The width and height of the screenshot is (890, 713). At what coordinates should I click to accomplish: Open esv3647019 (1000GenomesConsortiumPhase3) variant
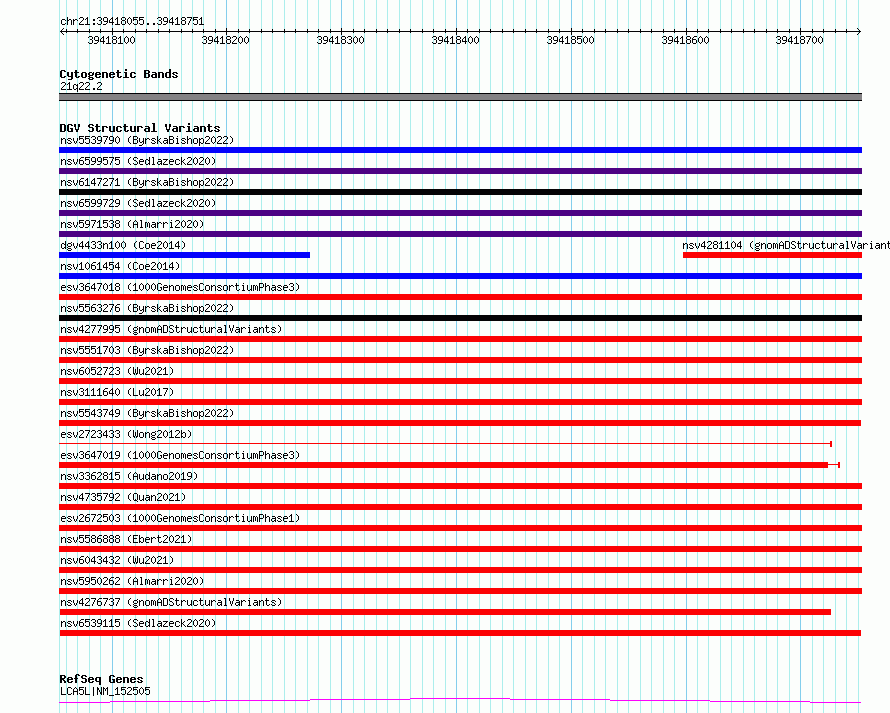(180, 455)
